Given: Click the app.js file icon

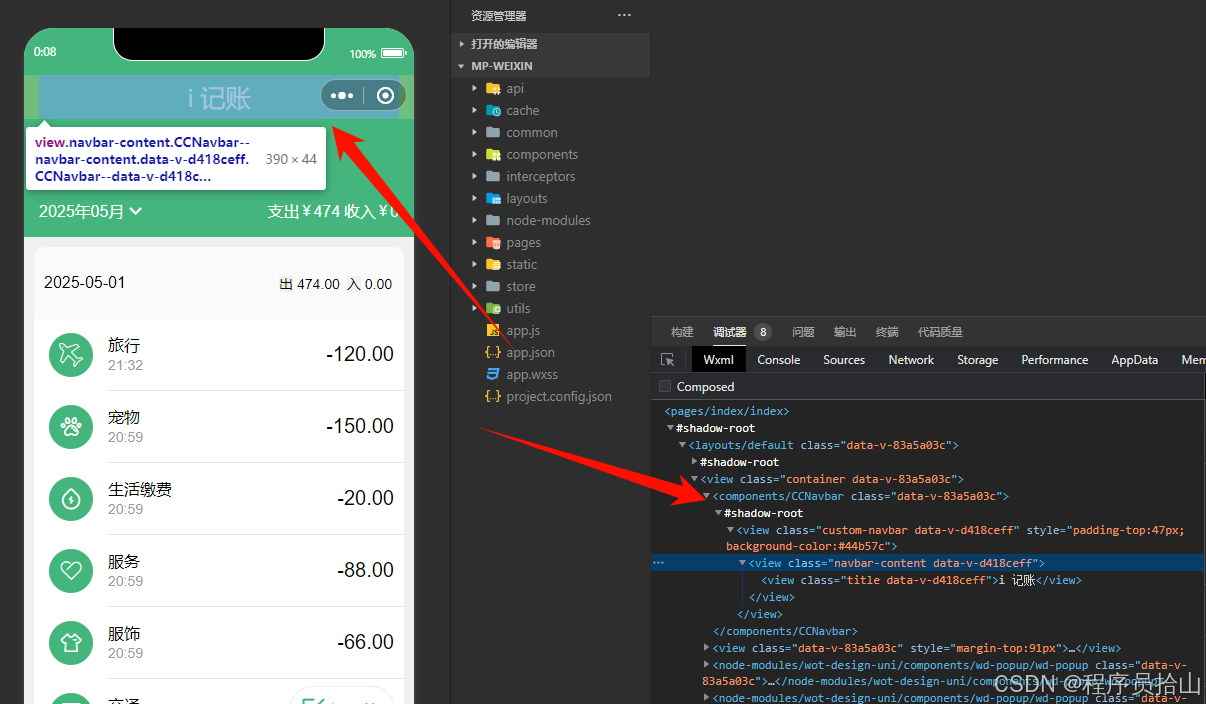Looking at the screenshot, I should [493, 330].
